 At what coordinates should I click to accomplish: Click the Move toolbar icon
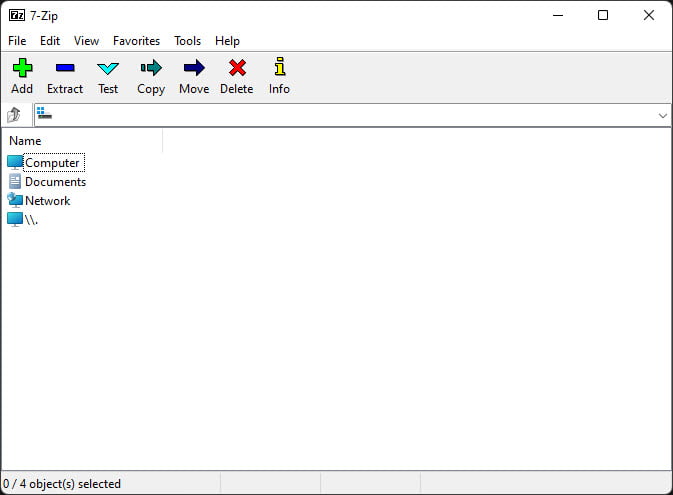pyautogui.click(x=194, y=68)
